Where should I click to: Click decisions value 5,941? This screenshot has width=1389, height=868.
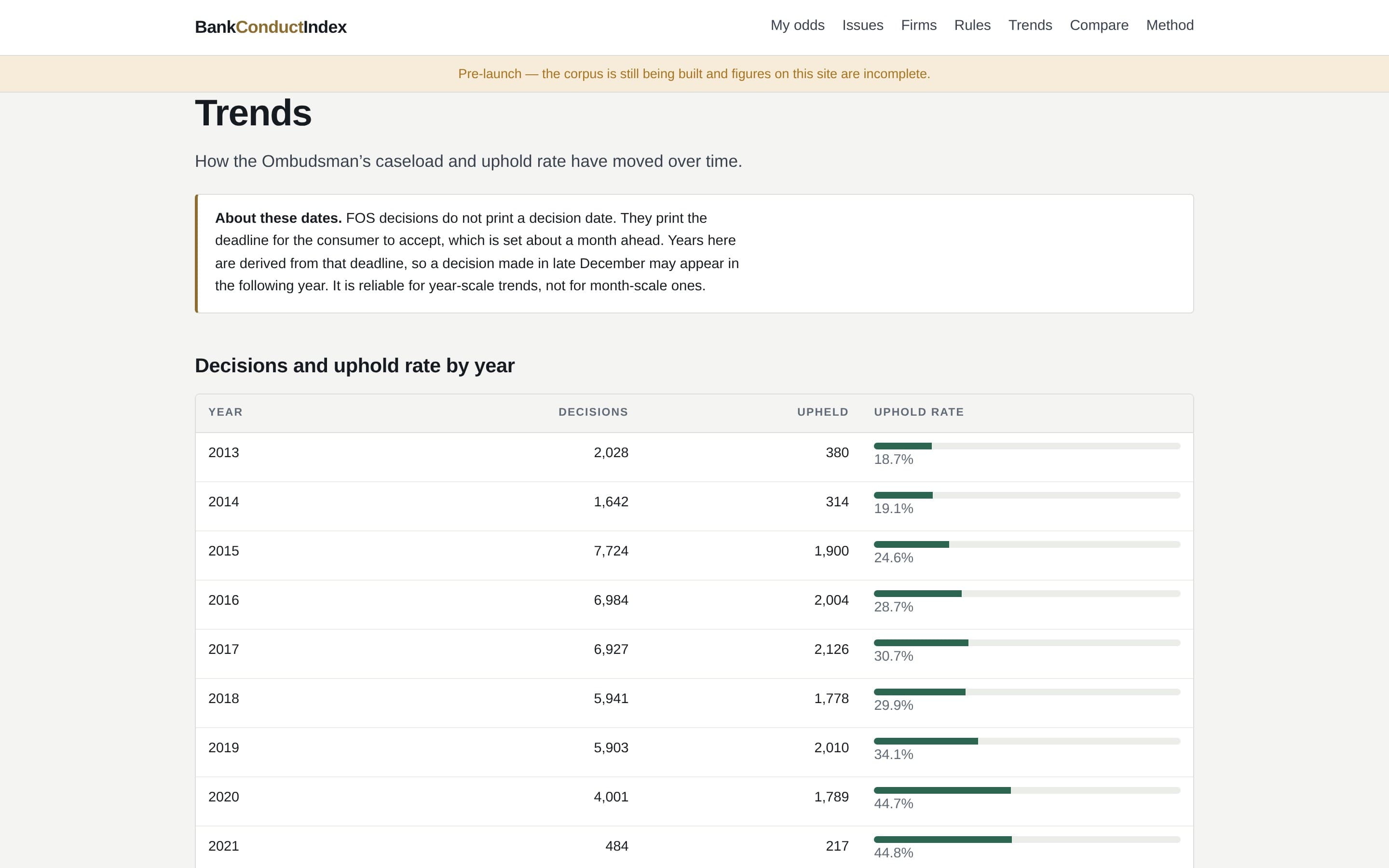(611, 699)
